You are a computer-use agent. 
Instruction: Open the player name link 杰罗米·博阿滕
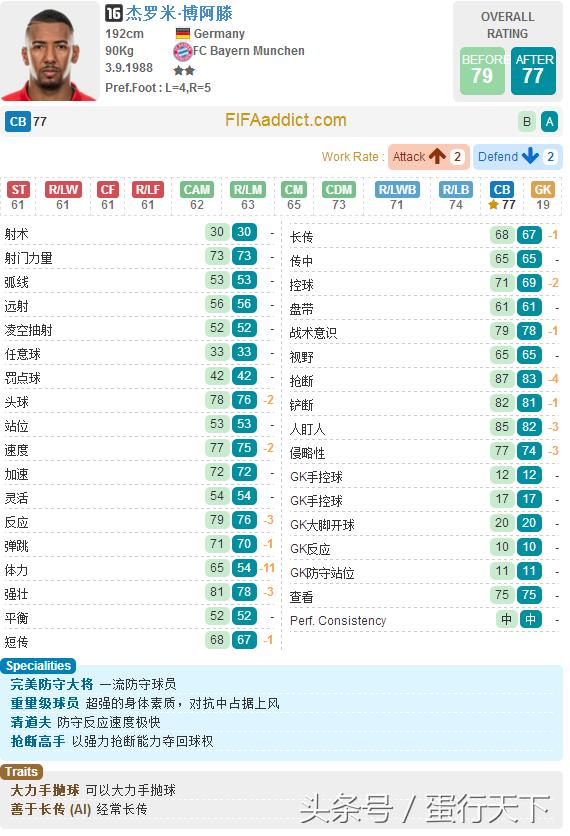pos(179,13)
